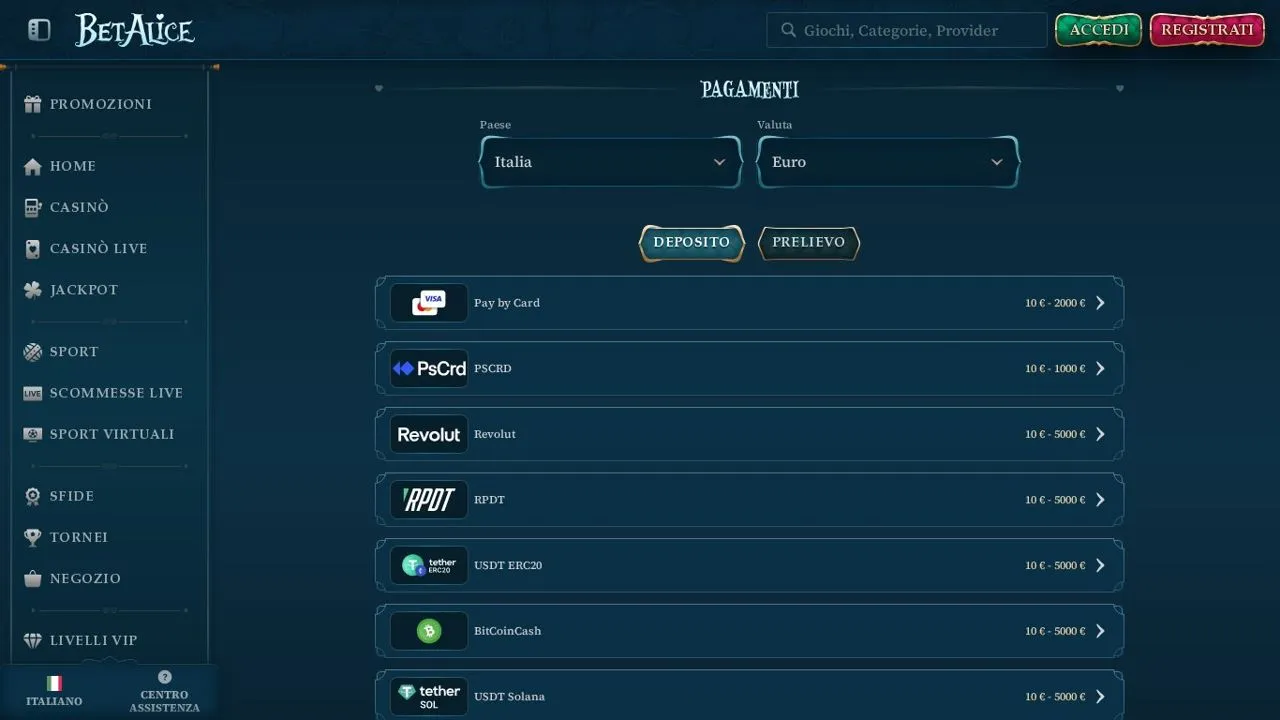Focus the Giochi, Categorie, Provider search field
The height and width of the screenshot is (720, 1280).
point(907,30)
